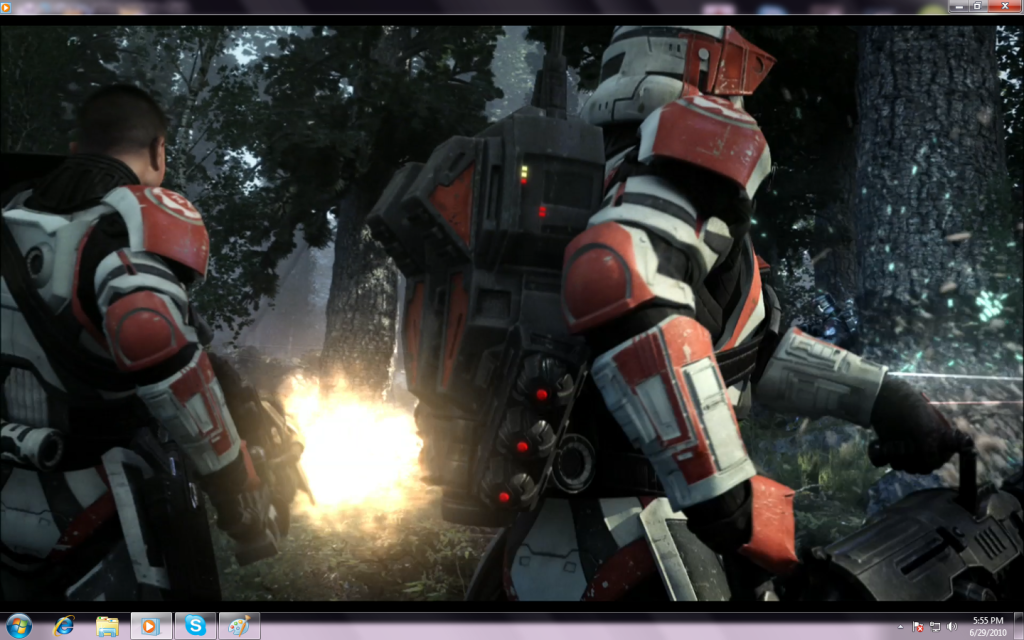Close the media player window
Image resolution: width=1024 pixels, height=640 pixels.
click(x=1004, y=6)
